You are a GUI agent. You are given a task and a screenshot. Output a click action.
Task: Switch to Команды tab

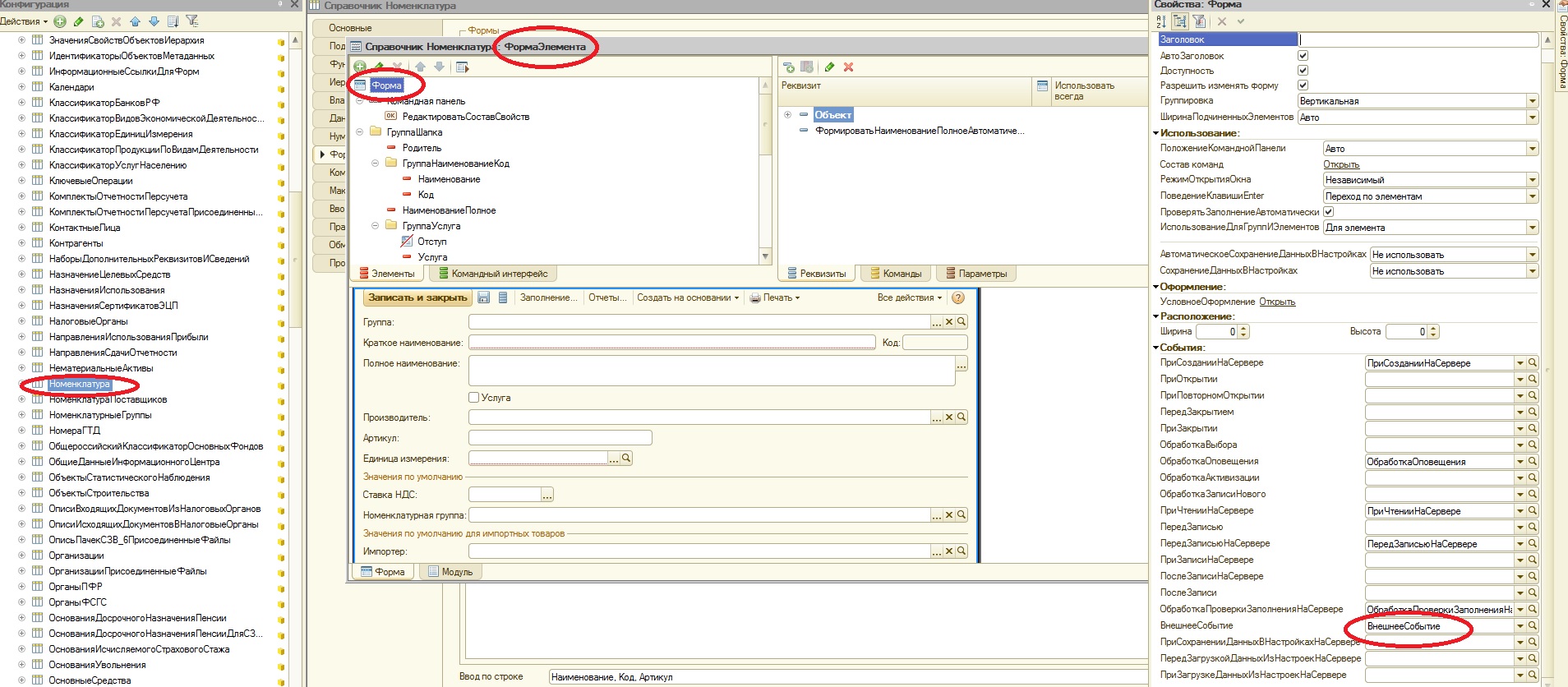tap(896, 274)
